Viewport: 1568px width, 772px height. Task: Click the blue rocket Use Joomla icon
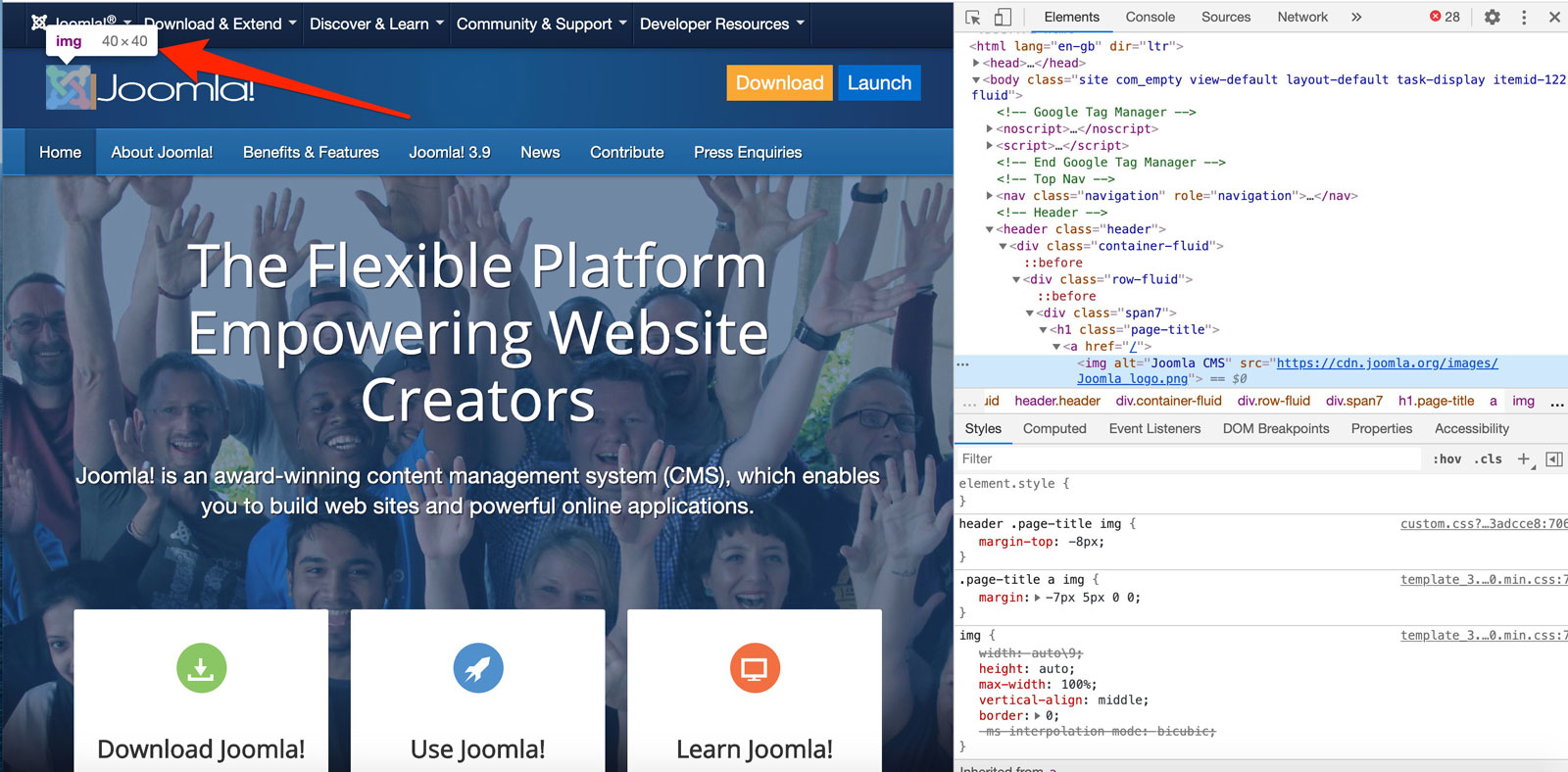tap(478, 668)
